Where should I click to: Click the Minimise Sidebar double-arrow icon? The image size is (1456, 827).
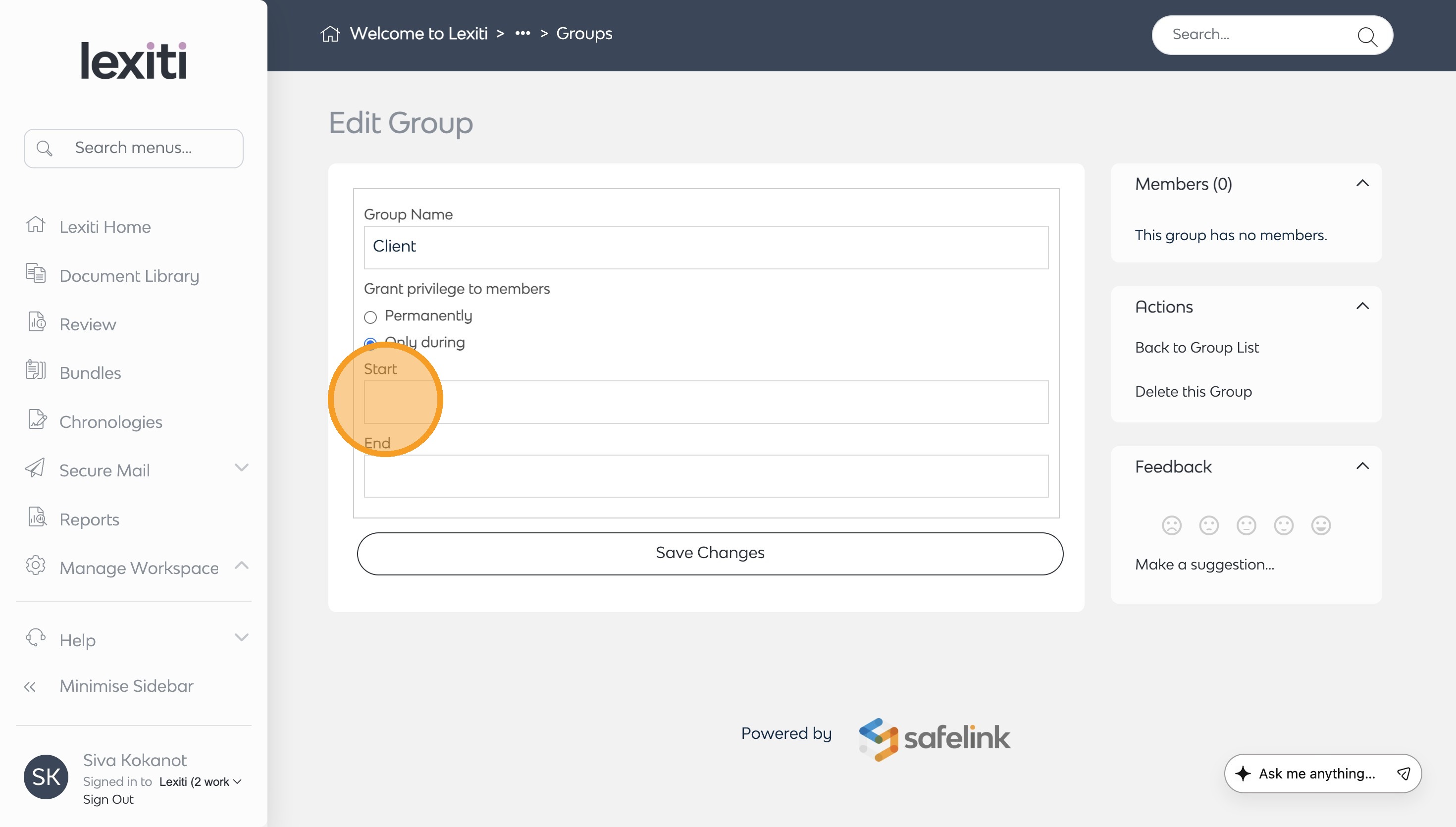pyautogui.click(x=30, y=687)
